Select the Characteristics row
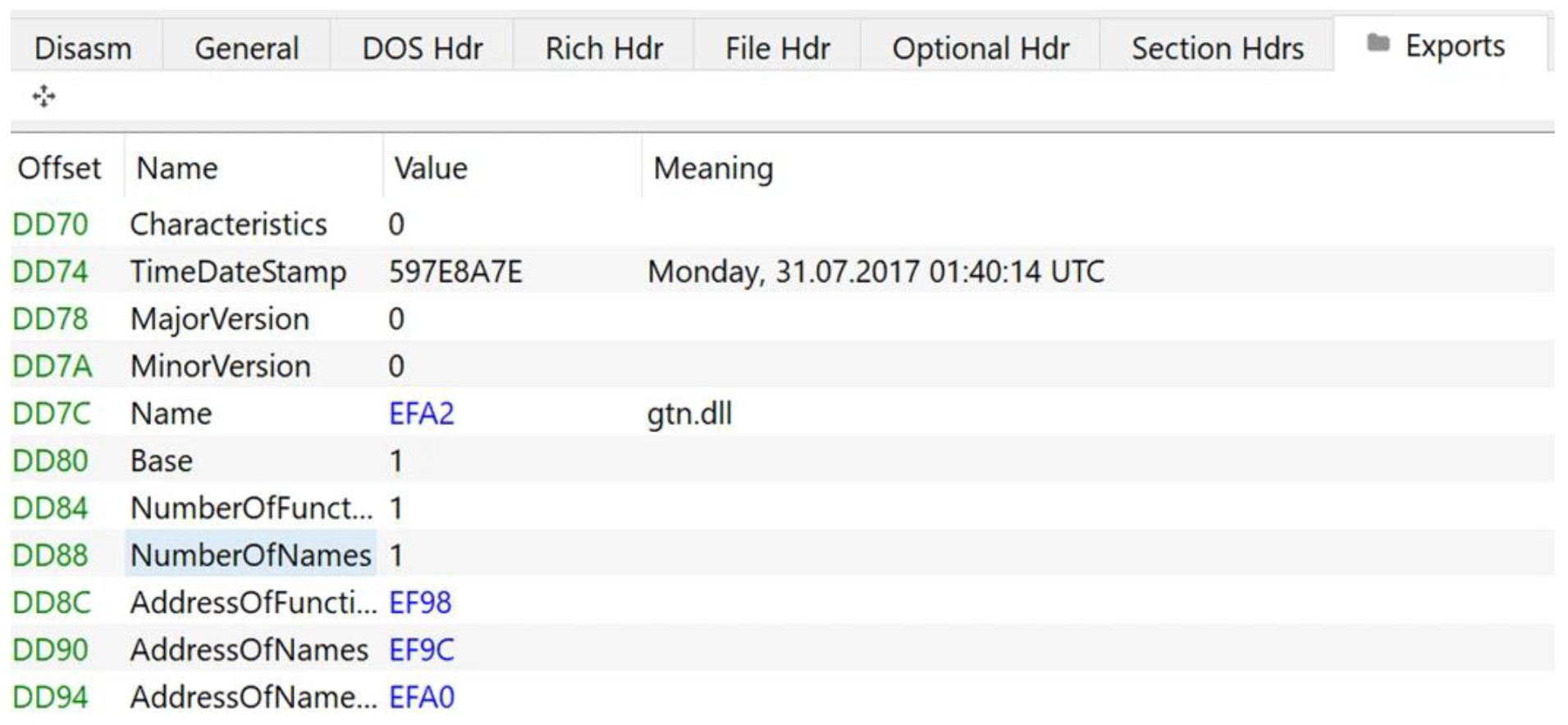 coord(228,224)
